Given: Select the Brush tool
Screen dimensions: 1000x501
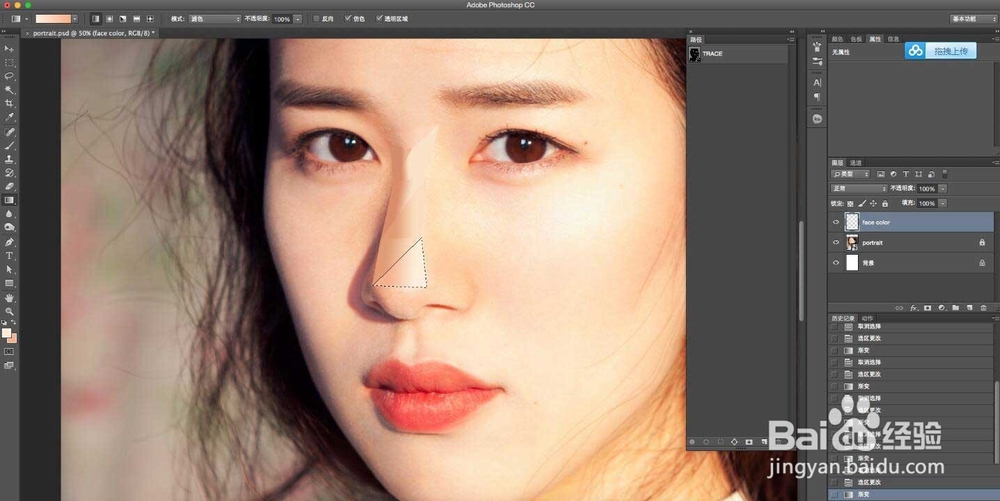Looking at the screenshot, I should coord(9,145).
